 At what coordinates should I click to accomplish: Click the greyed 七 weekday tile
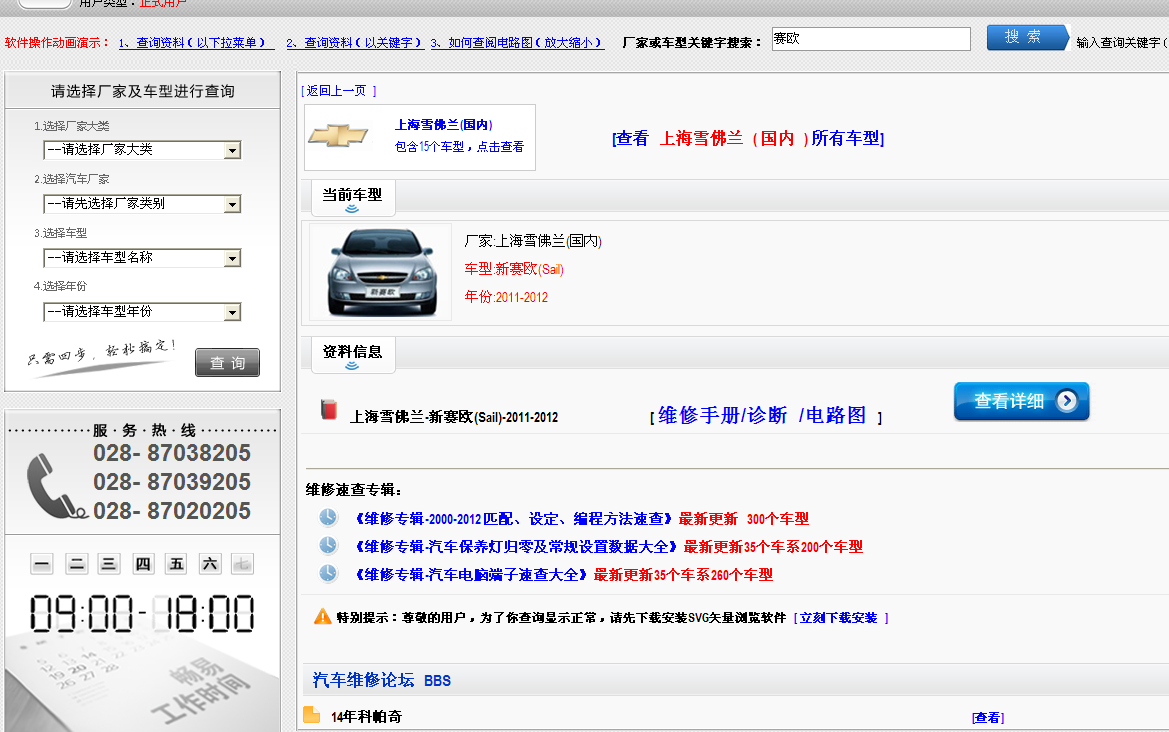(242, 564)
